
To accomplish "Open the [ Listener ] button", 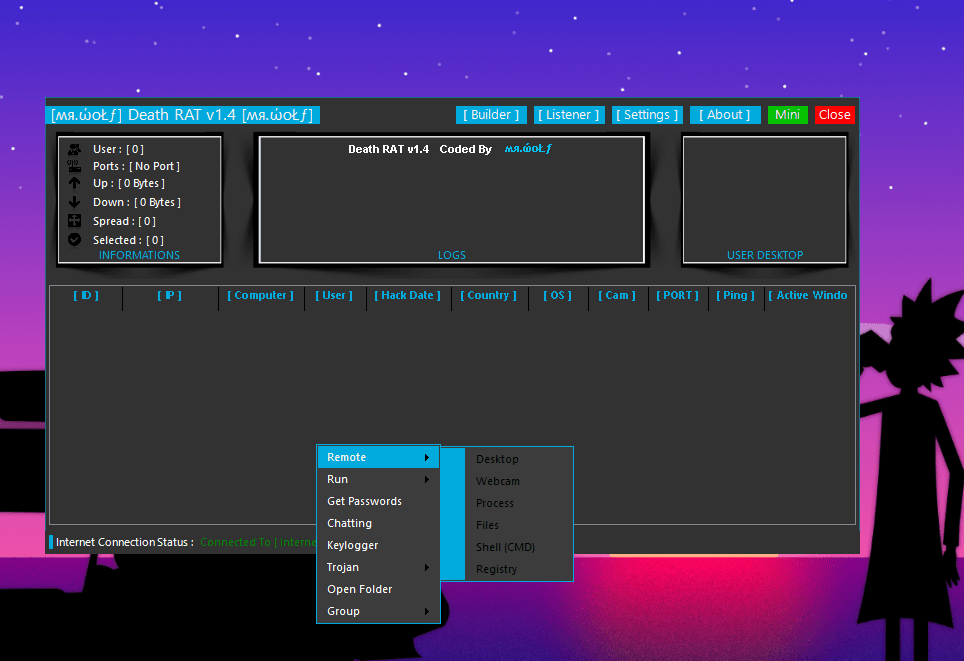I will pos(569,115).
